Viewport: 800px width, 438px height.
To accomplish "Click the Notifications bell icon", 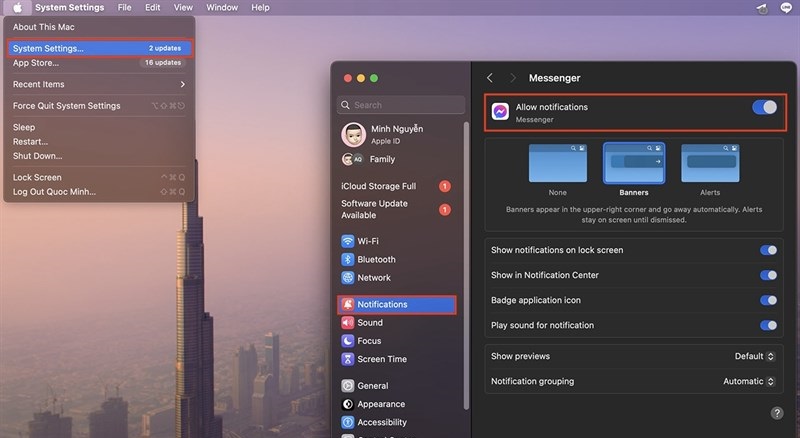I will point(347,304).
